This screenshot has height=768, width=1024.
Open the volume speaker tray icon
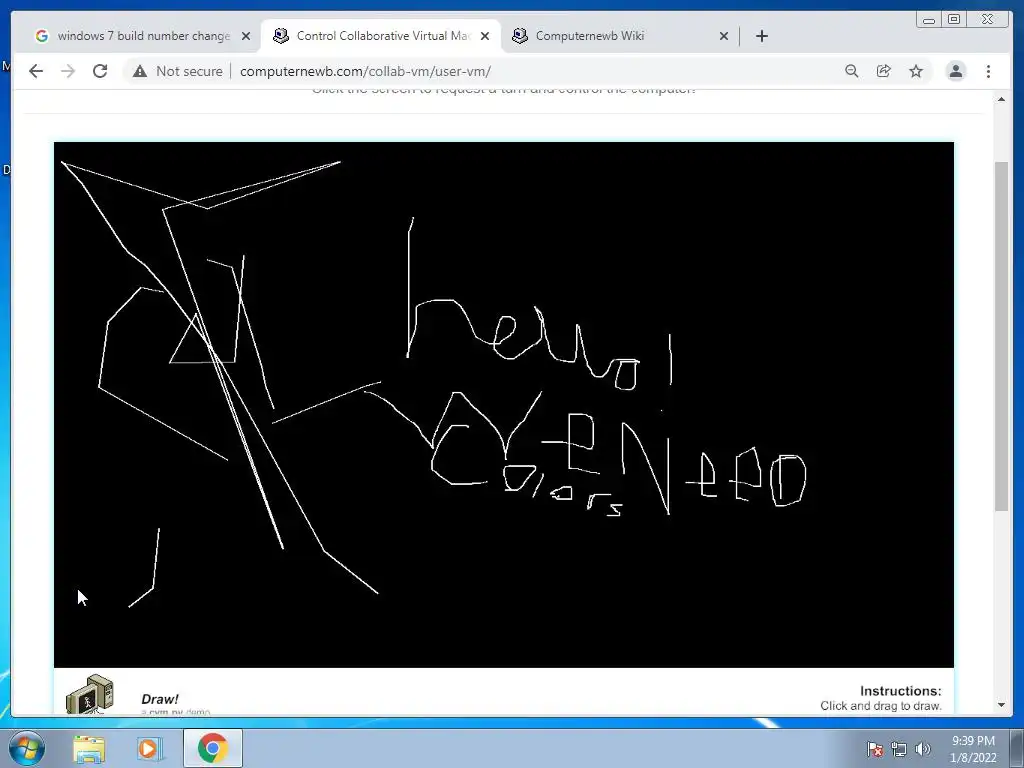click(x=923, y=749)
